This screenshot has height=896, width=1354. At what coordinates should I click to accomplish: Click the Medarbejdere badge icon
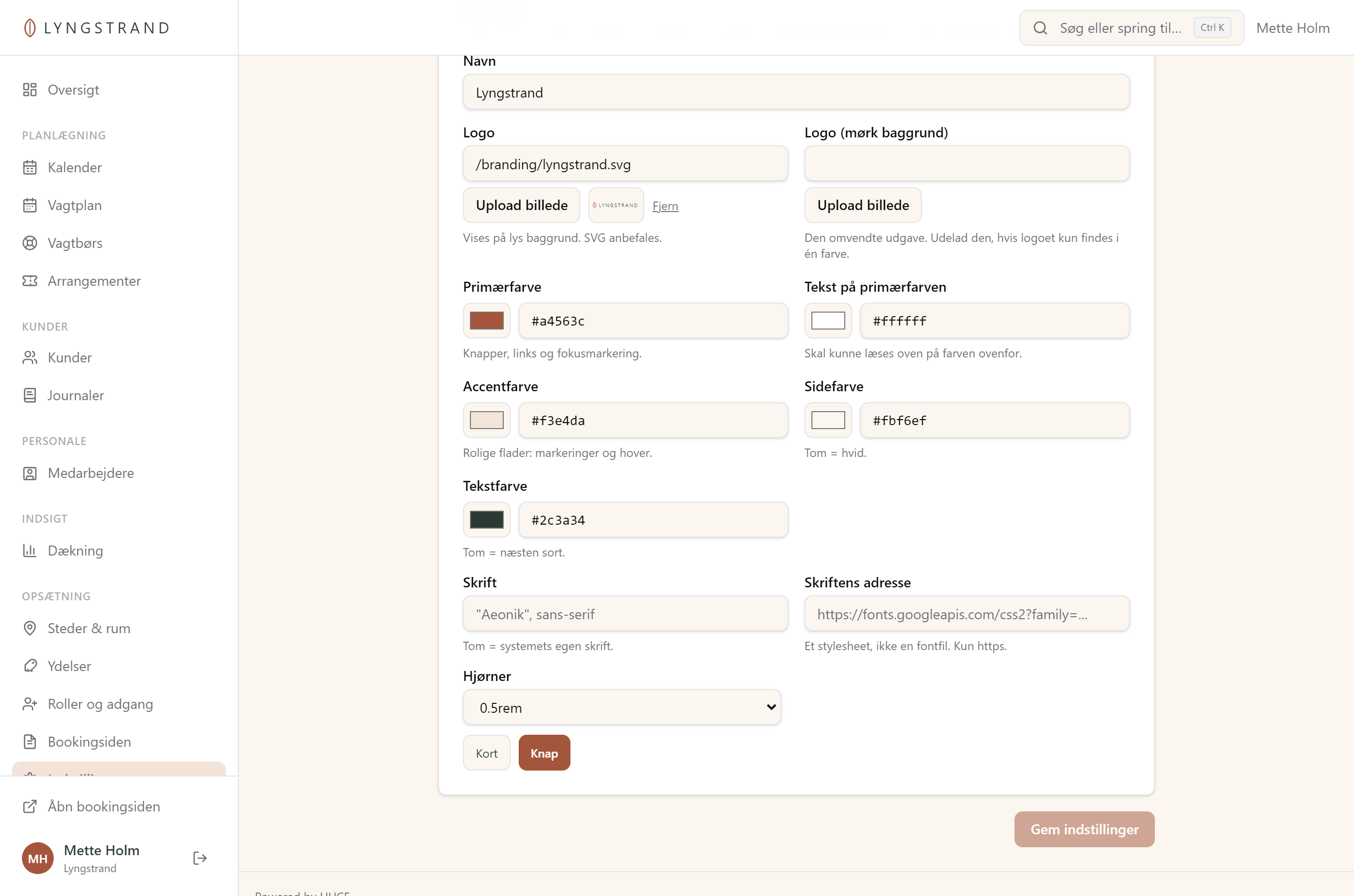[x=30, y=473]
